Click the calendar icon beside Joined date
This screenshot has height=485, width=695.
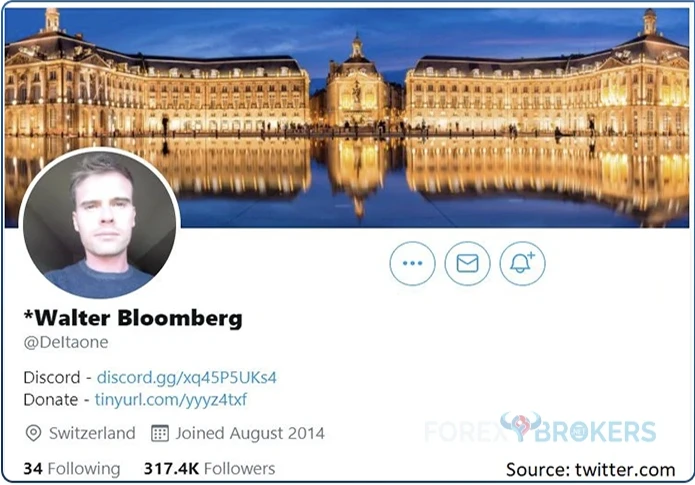160,433
